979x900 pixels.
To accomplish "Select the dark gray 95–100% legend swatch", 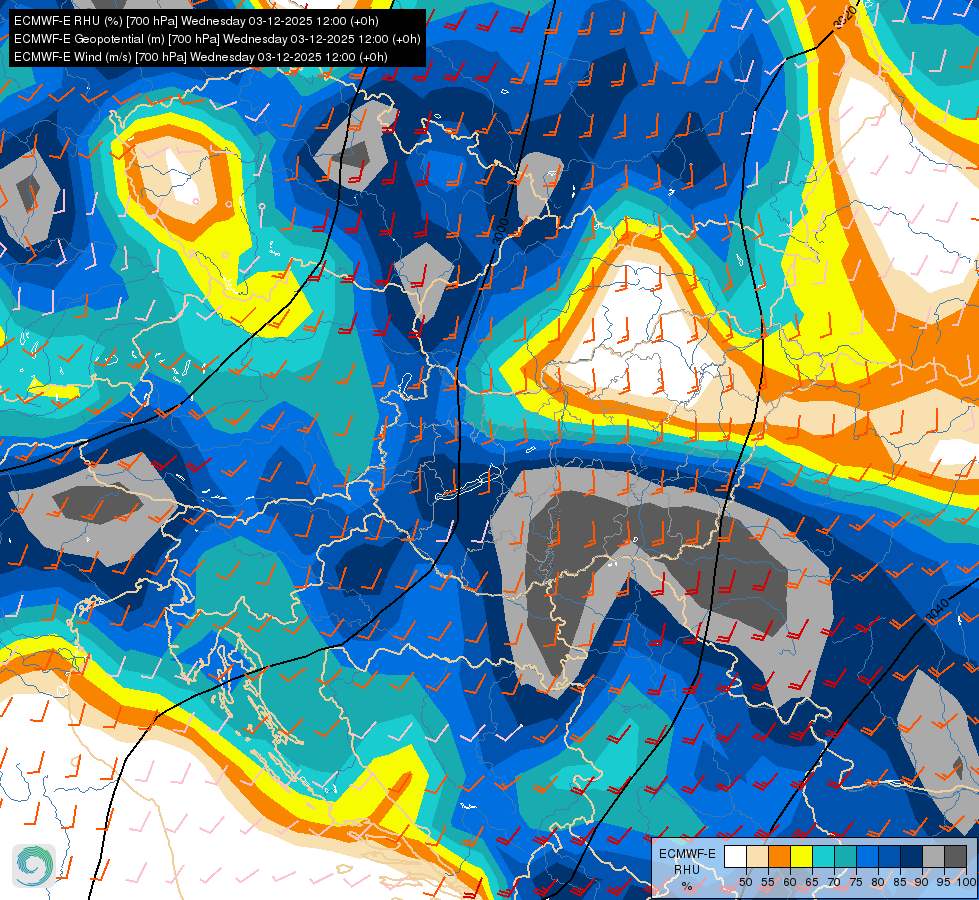I will click(955, 856).
